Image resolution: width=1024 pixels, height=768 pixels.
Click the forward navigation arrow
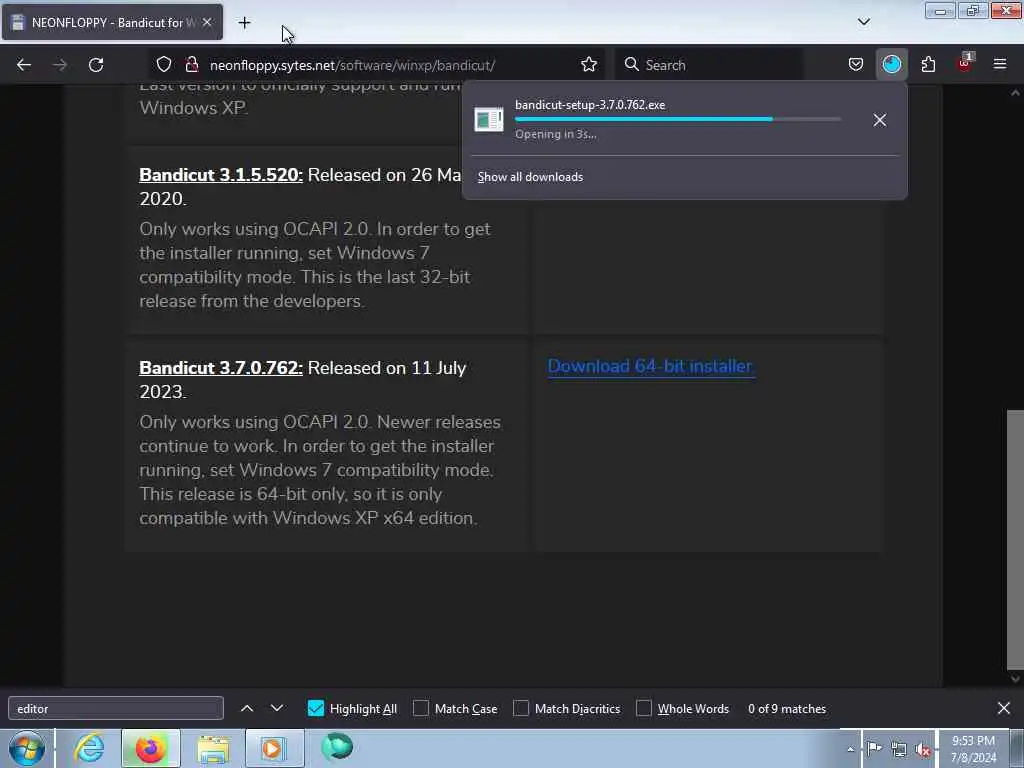pyautogui.click(x=59, y=65)
